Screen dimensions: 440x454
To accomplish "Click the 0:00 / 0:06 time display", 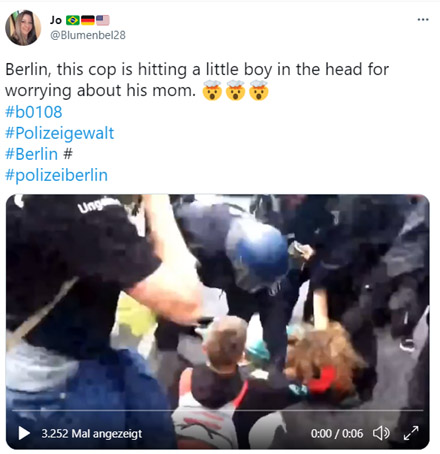I will (x=337, y=433).
